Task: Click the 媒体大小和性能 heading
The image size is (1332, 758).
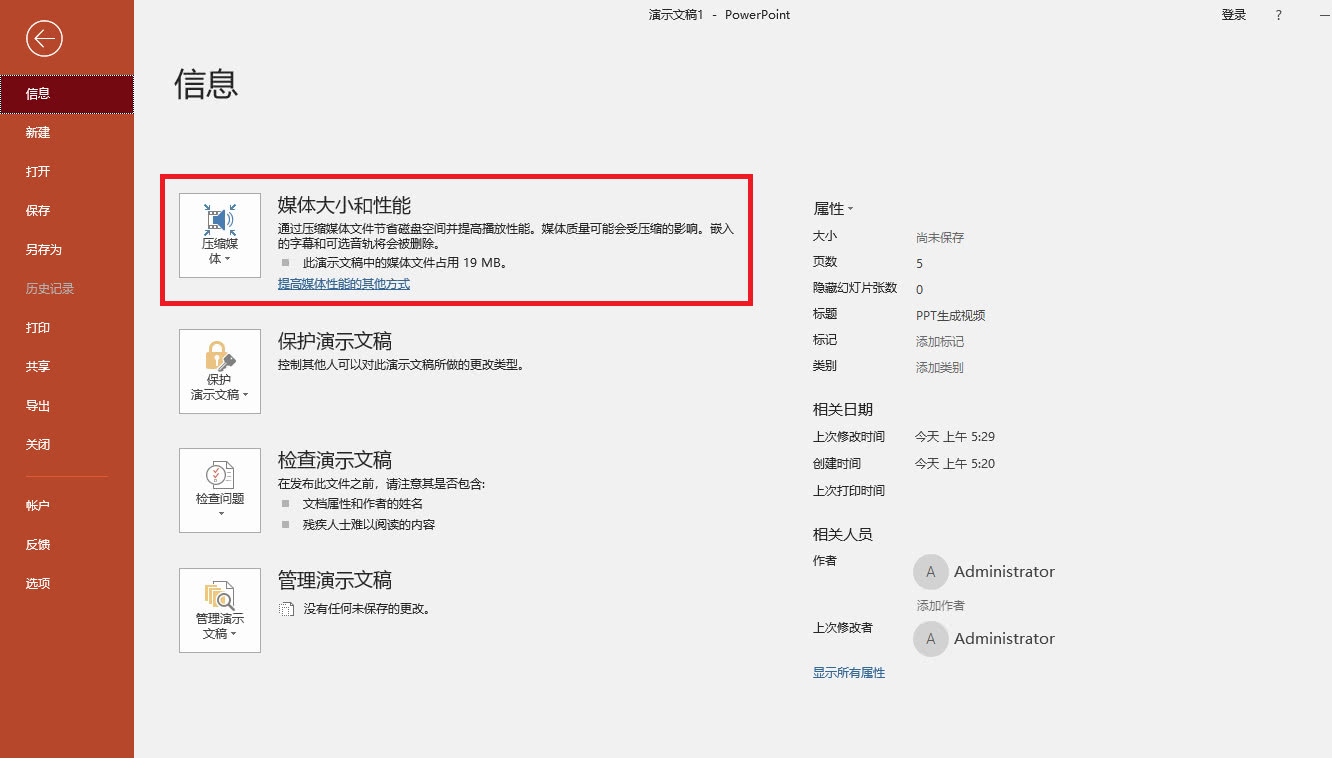Action: click(x=344, y=206)
